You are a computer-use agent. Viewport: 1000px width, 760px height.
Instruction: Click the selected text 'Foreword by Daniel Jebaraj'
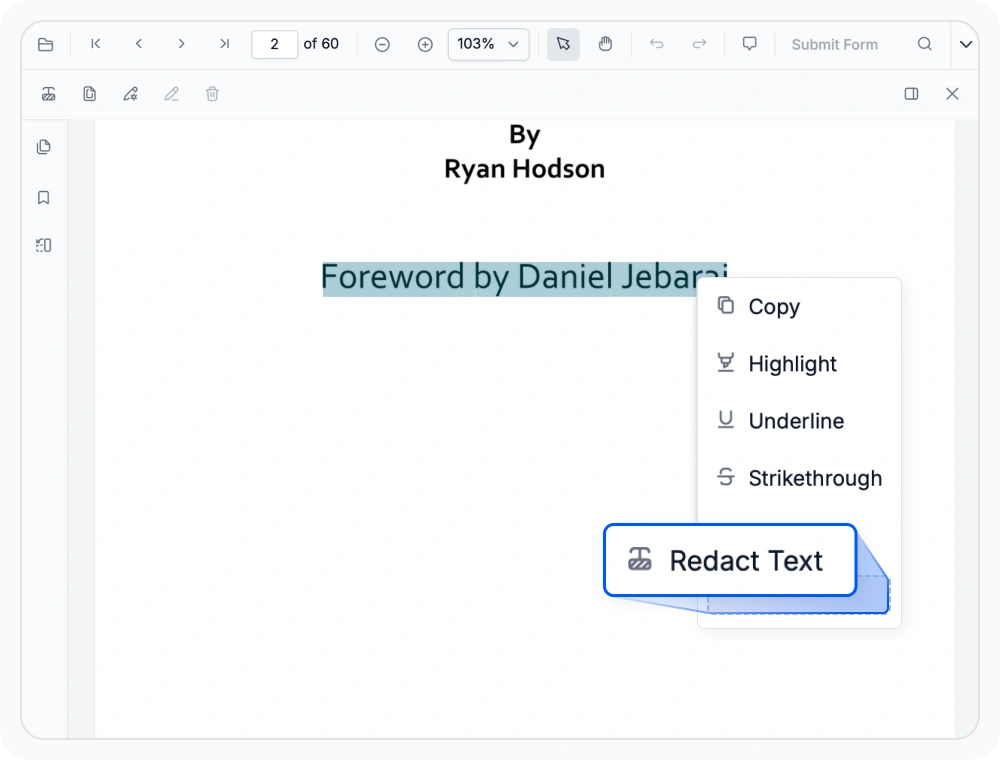(x=524, y=278)
